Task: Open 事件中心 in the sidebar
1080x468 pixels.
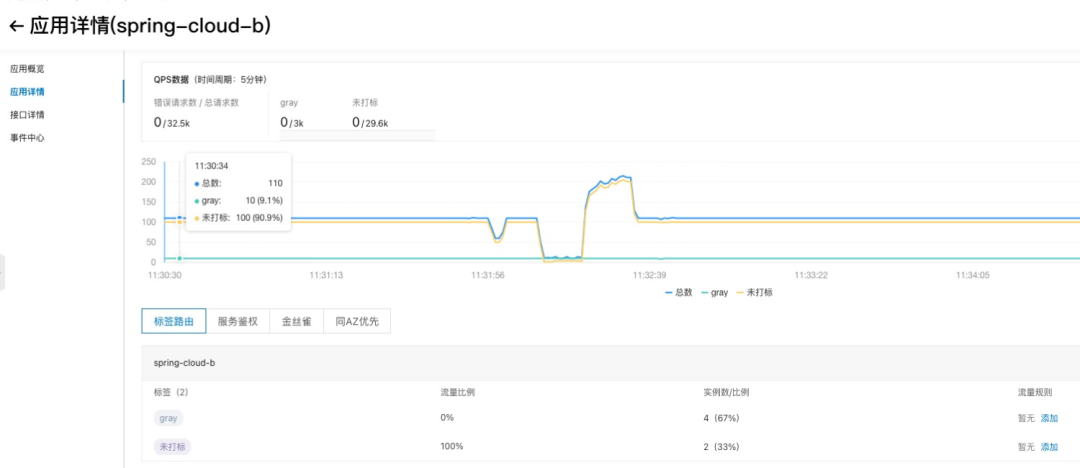Action: [28, 138]
